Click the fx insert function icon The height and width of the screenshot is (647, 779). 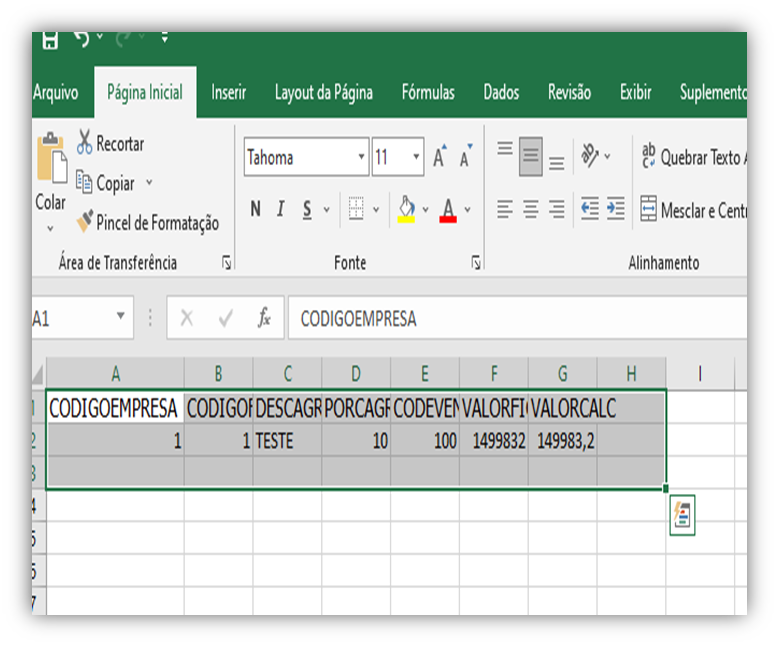pyautogui.click(x=264, y=317)
